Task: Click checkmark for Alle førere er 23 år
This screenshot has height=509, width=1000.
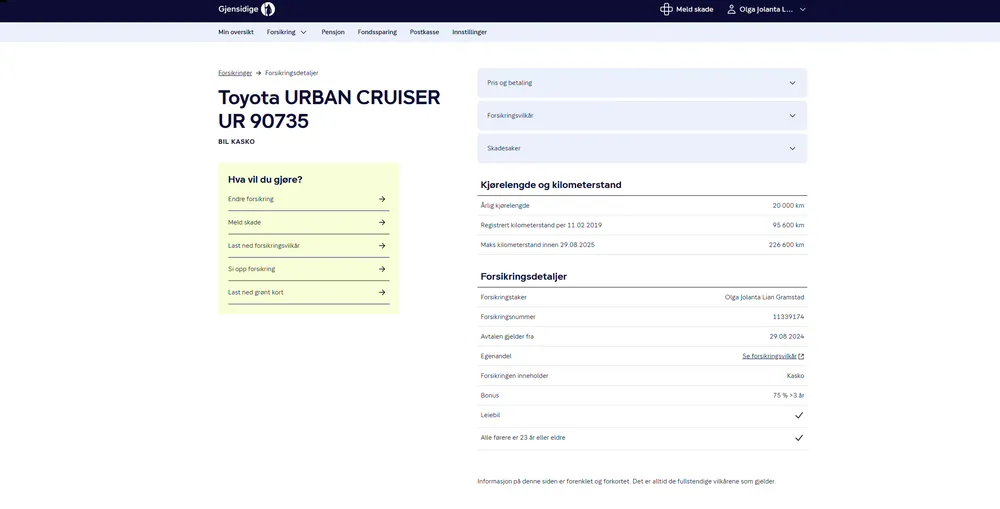Action: tap(799, 438)
